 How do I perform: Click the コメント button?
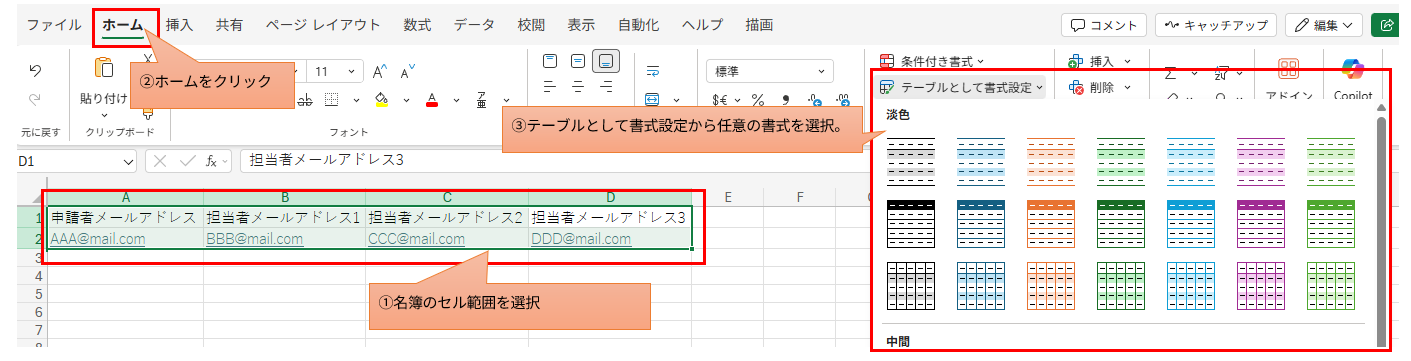tap(1104, 25)
